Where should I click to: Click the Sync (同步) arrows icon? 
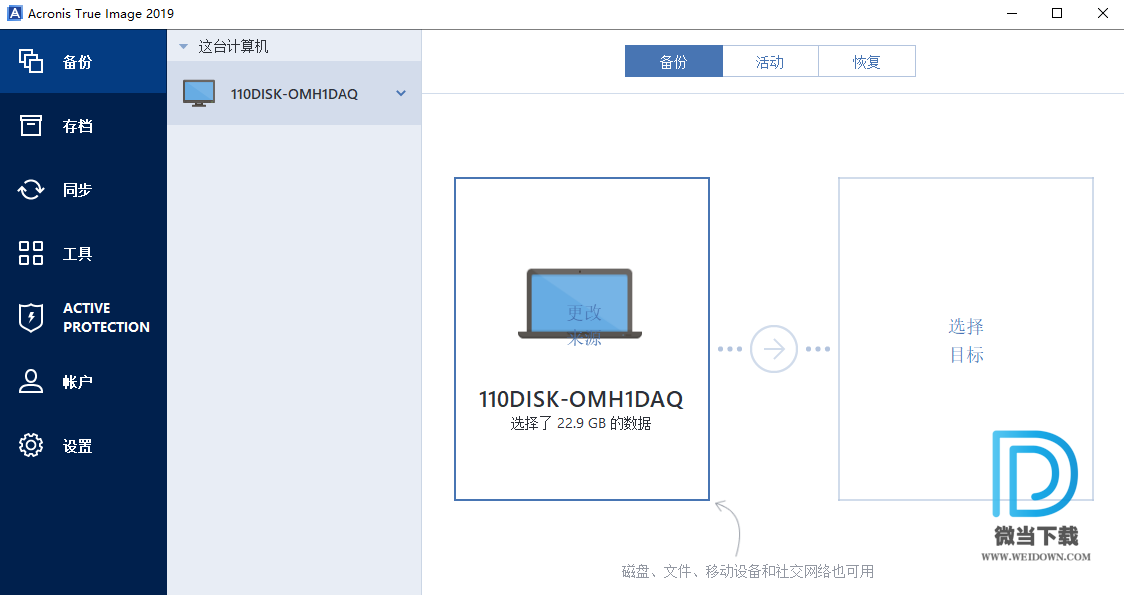tap(31, 189)
